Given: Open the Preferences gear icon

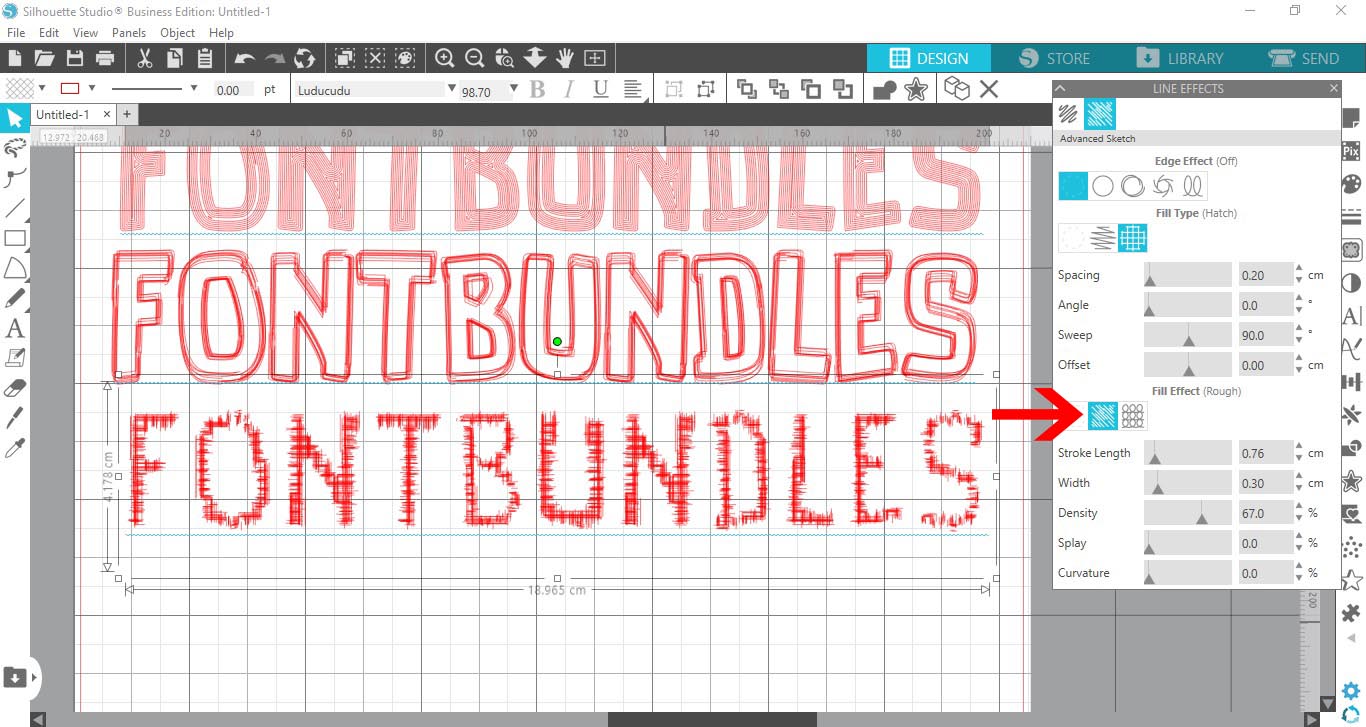Looking at the screenshot, I should pyautogui.click(x=1351, y=691).
